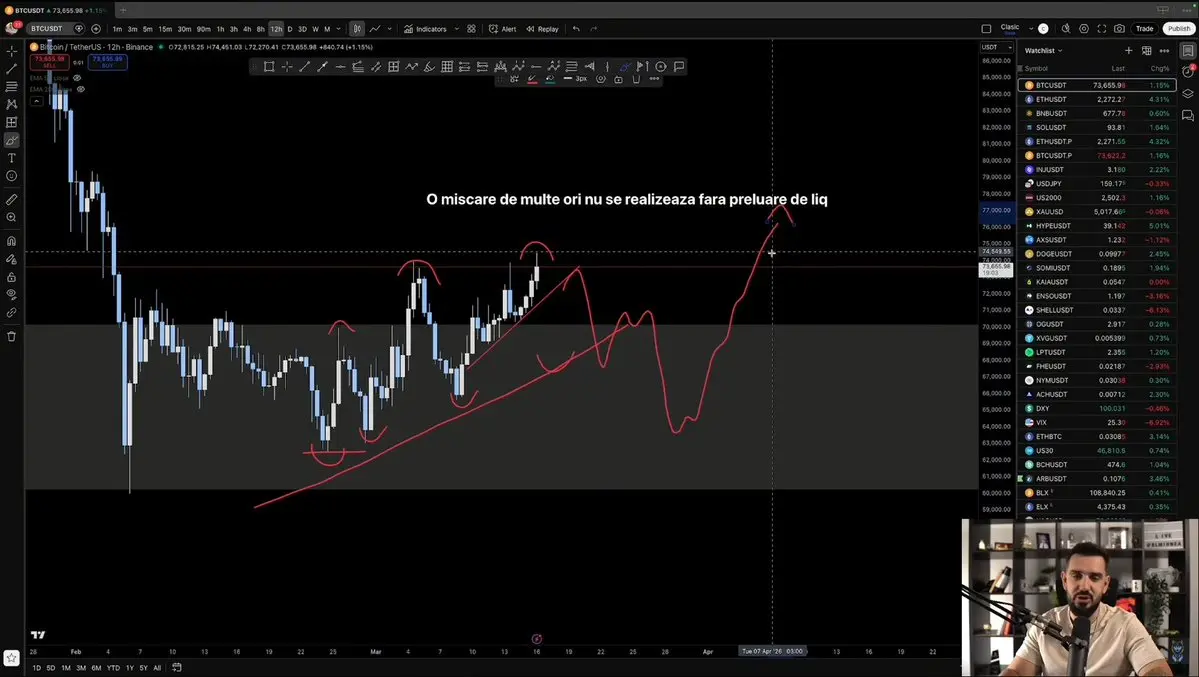Add symbol to watchlist plus icon
The height and width of the screenshot is (677, 1199).
coord(1129,50)
